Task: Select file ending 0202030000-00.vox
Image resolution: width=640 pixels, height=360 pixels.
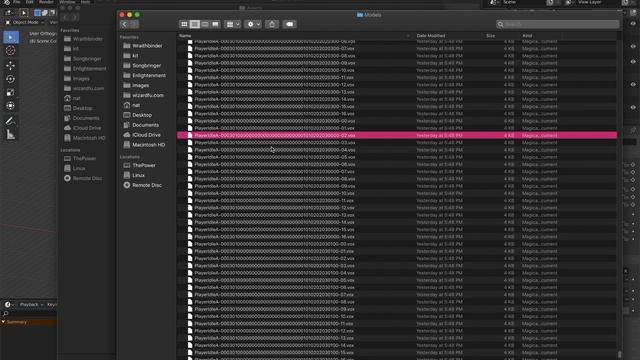Action: 397,121
